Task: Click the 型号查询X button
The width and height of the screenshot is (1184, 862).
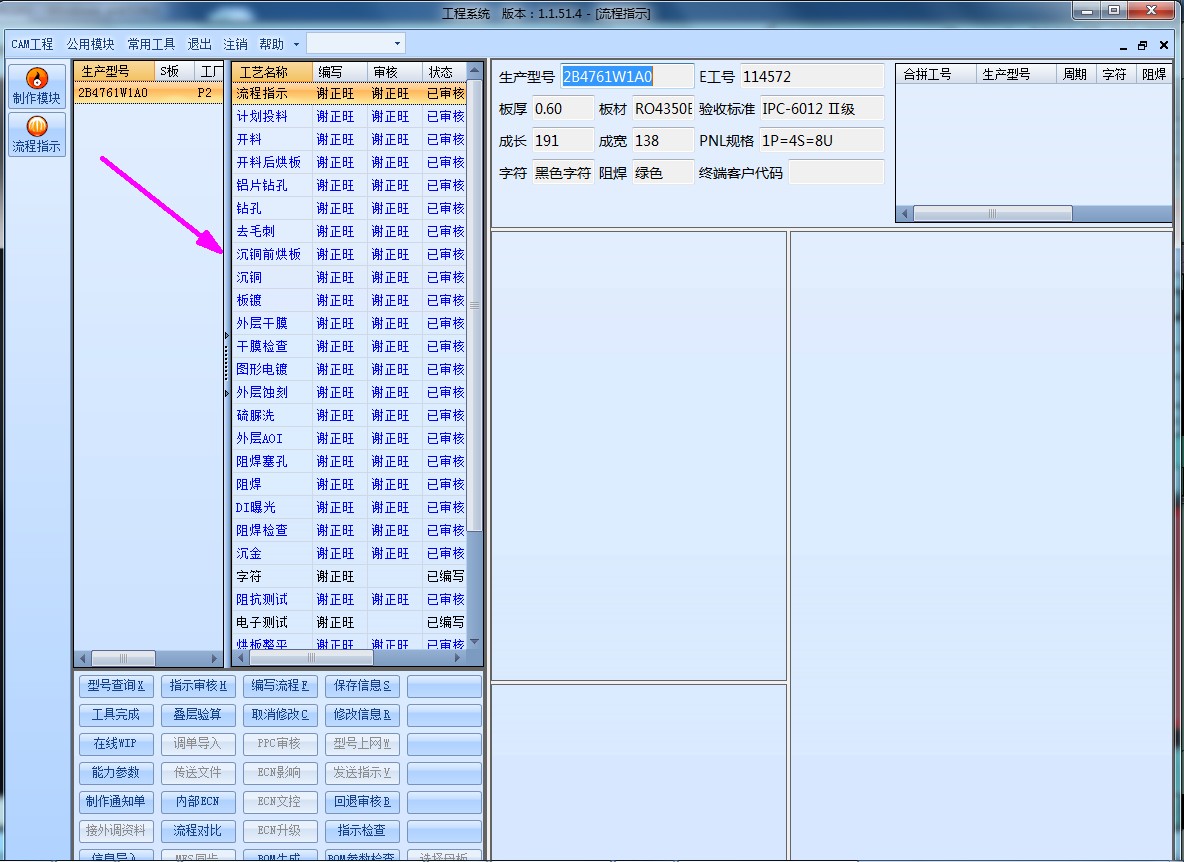Action: click(x=116, y=685)
